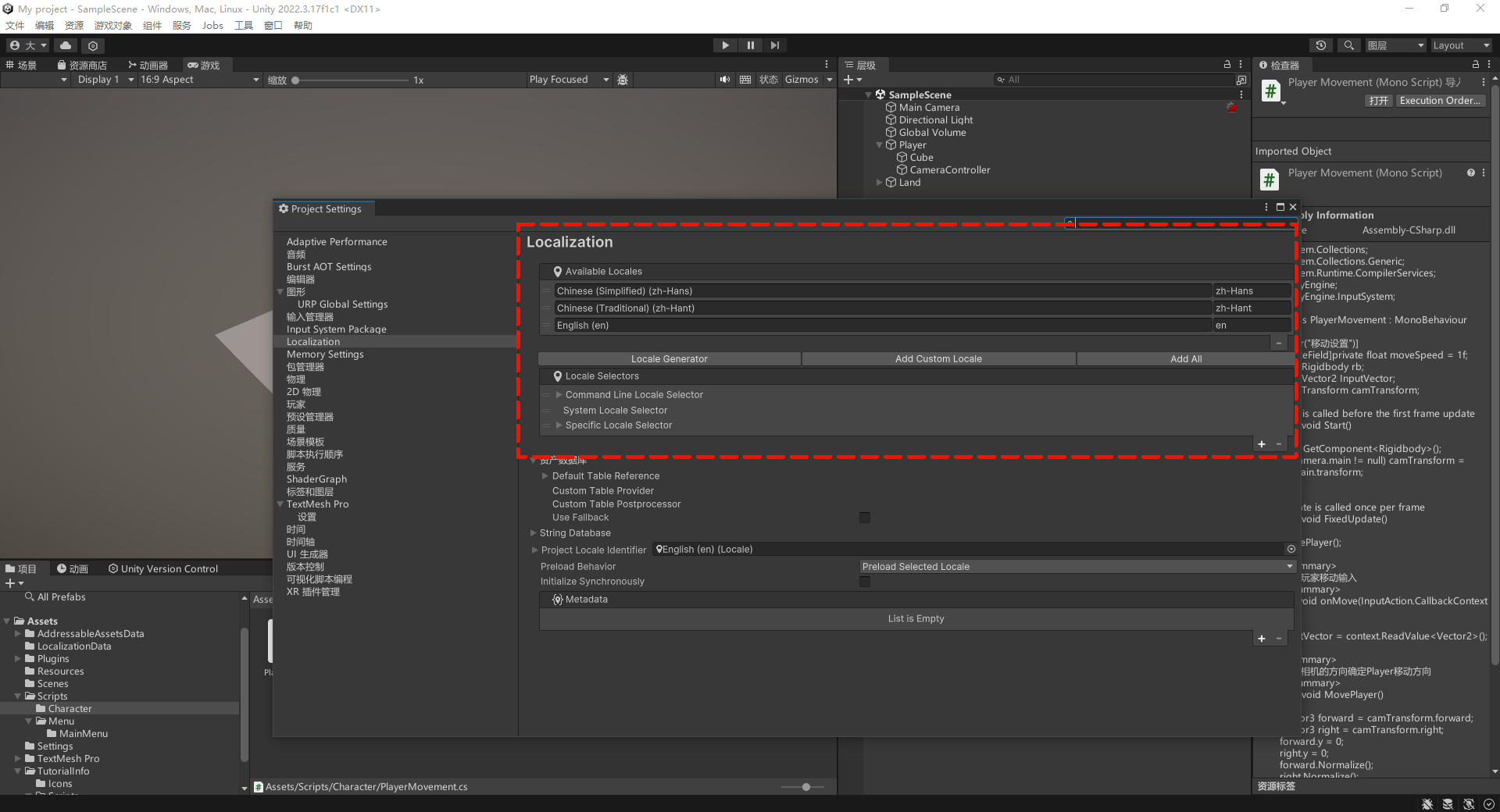Click the Execution Order... button
Viewport: 1500px width, 812px height.
point(1439,101)
